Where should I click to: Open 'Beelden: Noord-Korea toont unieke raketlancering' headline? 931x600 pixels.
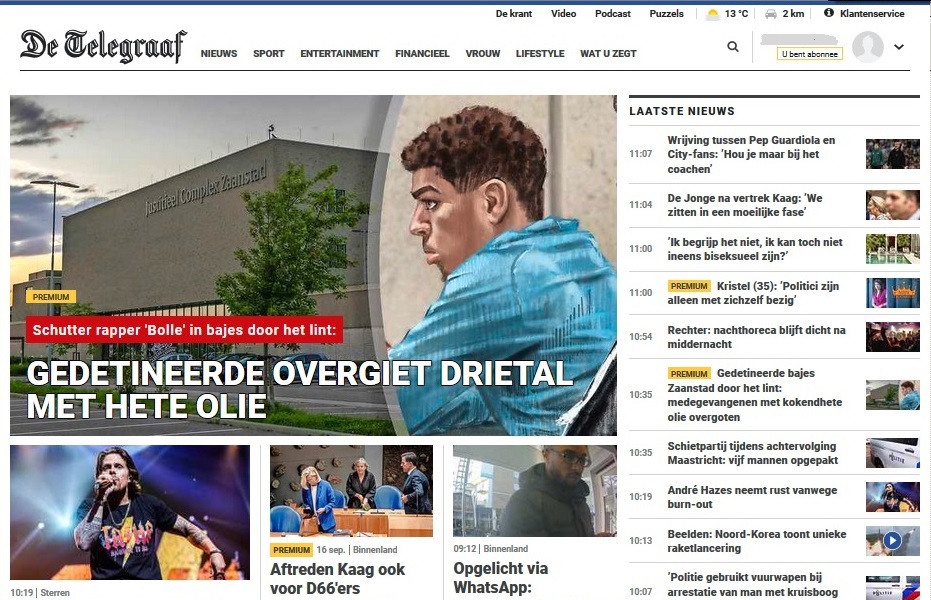tap(756, 541)
